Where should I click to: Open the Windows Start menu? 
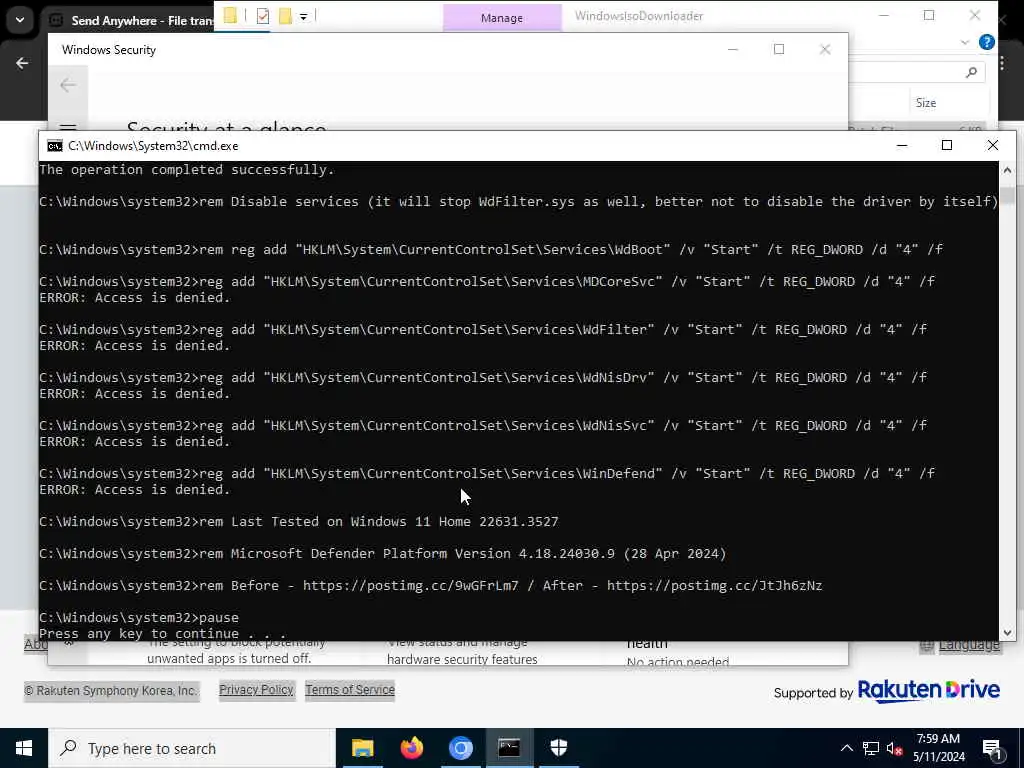pos(24,748)
